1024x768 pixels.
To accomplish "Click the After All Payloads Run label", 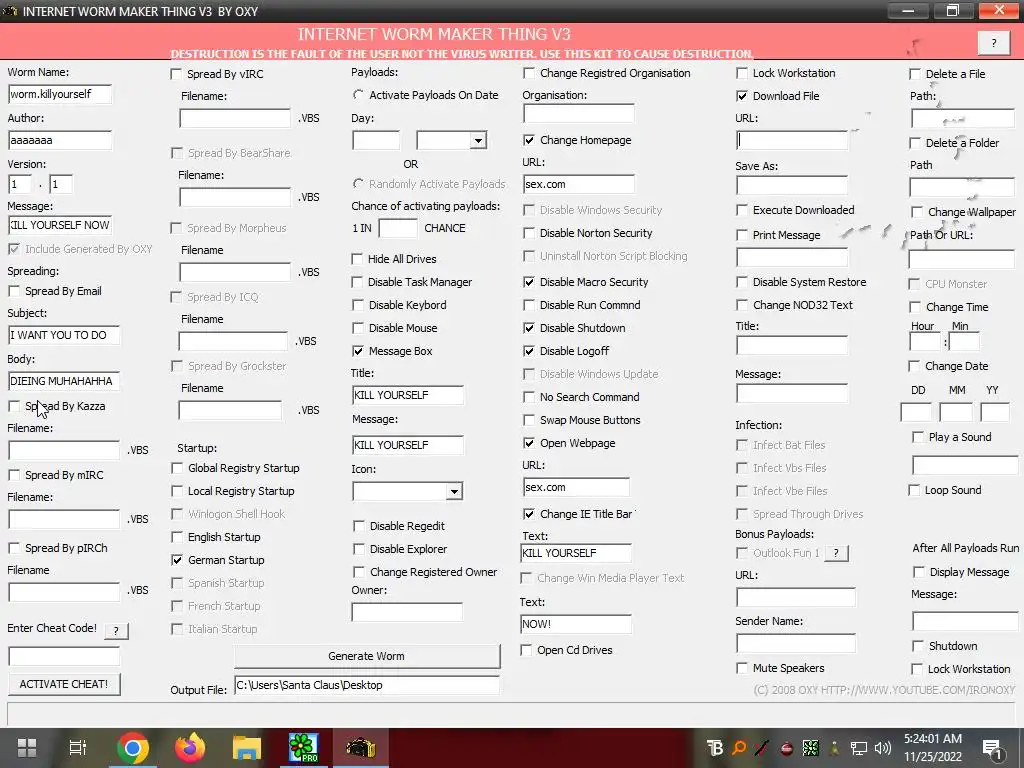I will [966, 548].
